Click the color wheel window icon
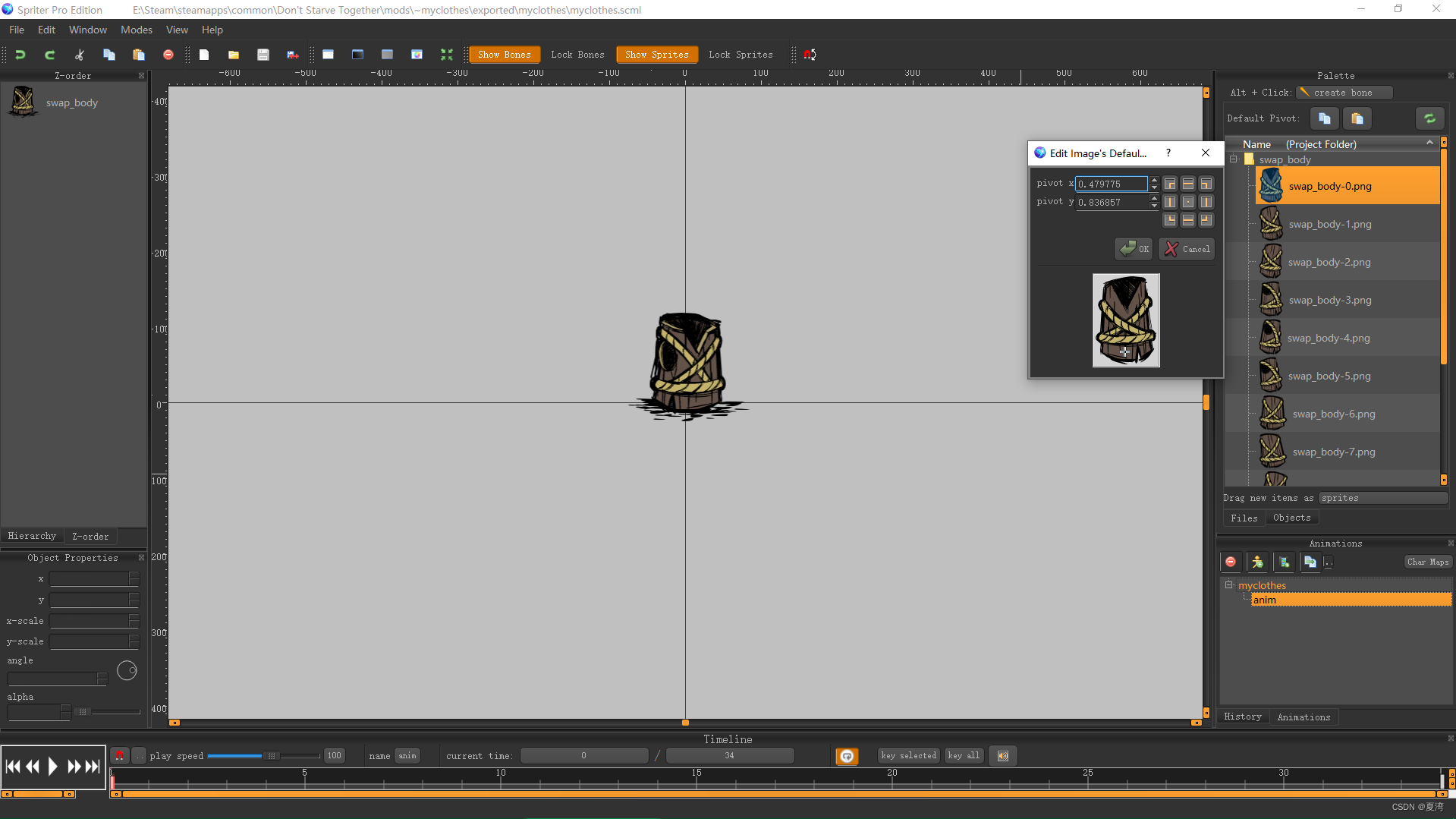Image resolution: width=1456 pixels, height=819 pixels. 417,55
